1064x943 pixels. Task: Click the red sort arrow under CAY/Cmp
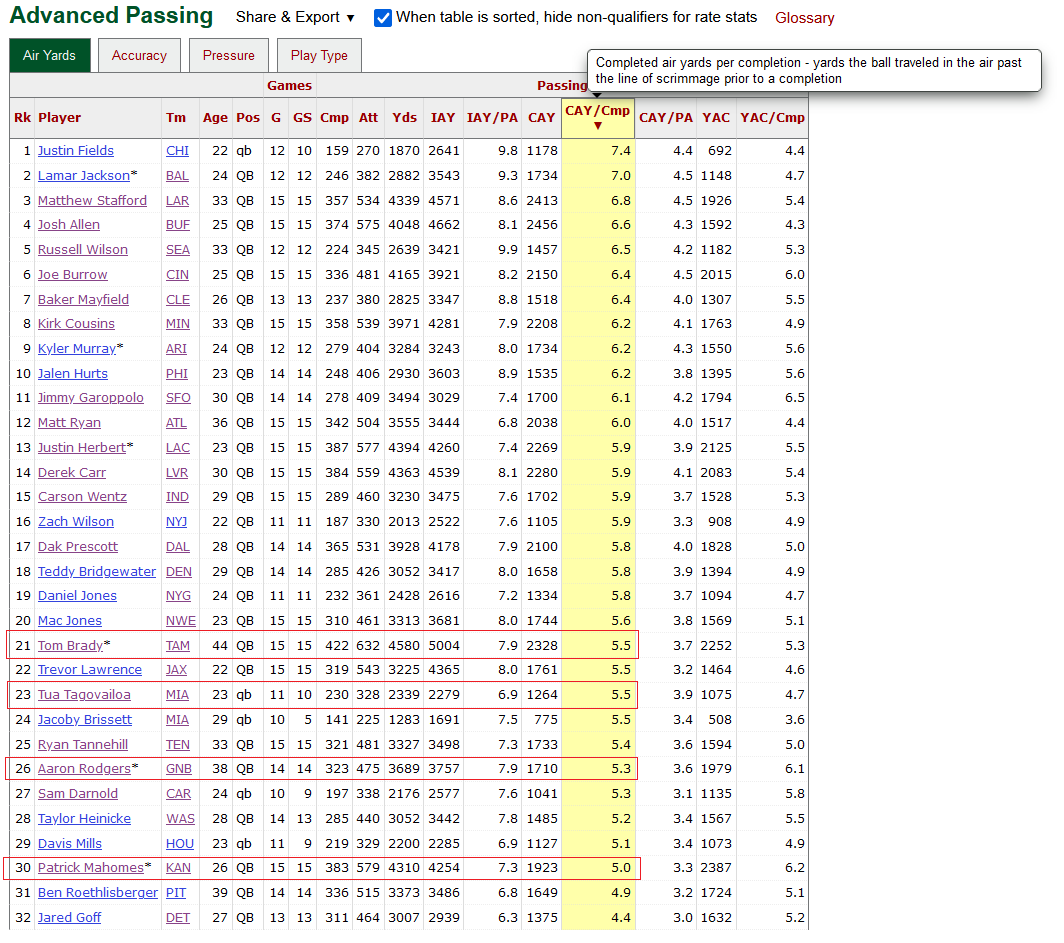tap(598, 126)
